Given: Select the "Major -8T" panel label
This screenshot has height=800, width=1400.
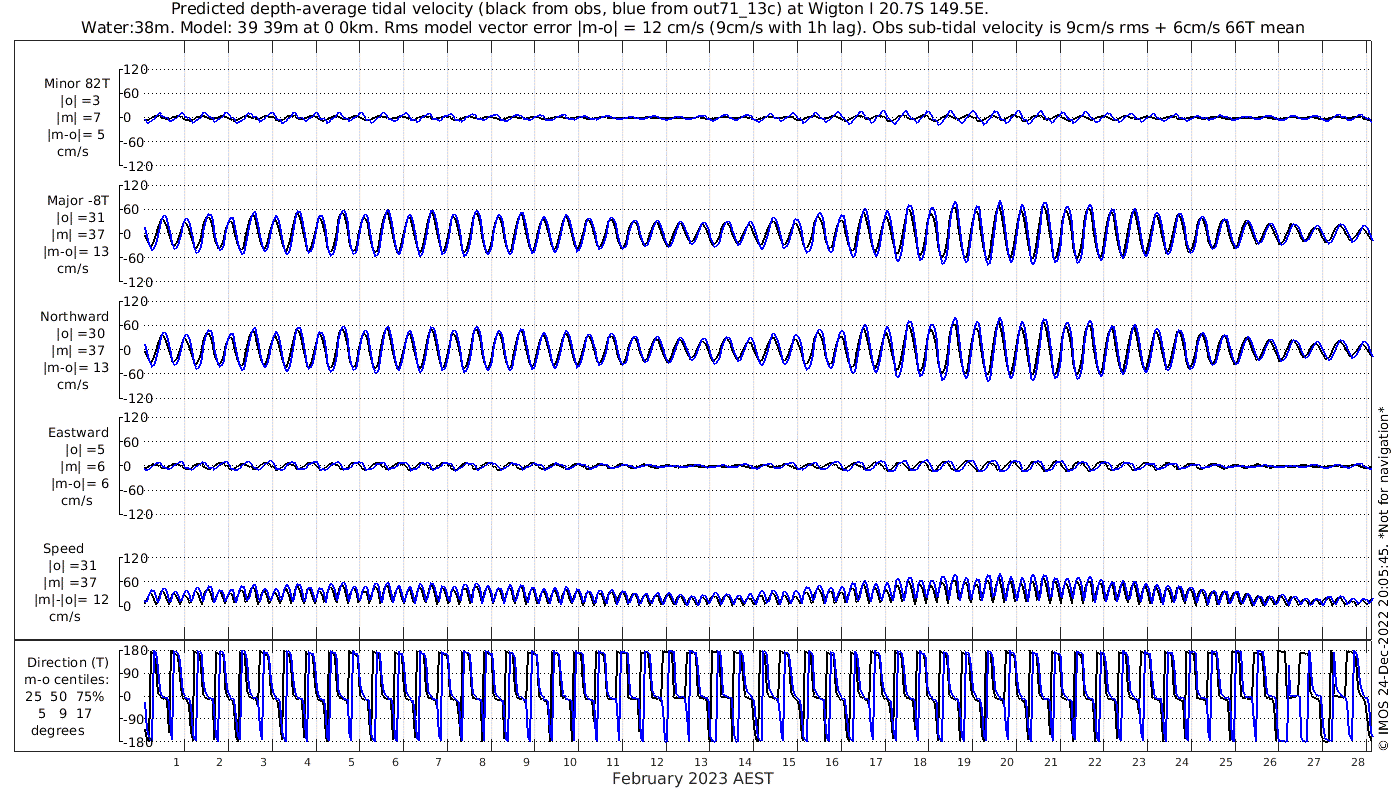Looking at the screenshot, I should click(77, 201).
